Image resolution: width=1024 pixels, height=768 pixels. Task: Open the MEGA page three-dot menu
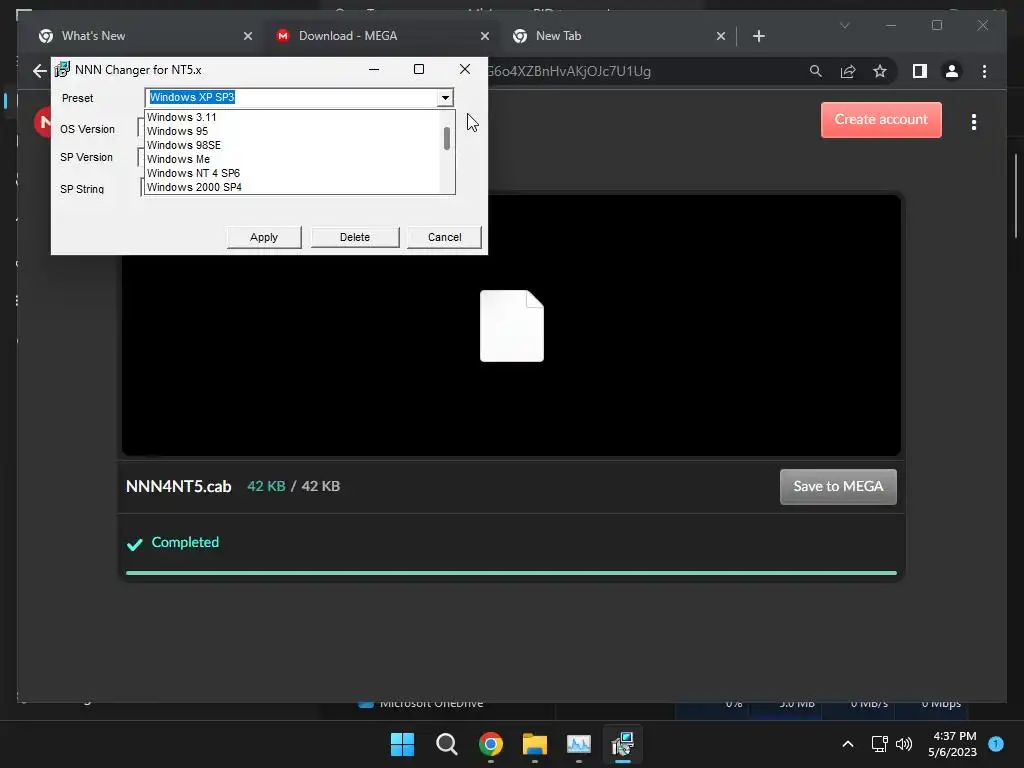[974, 122]
